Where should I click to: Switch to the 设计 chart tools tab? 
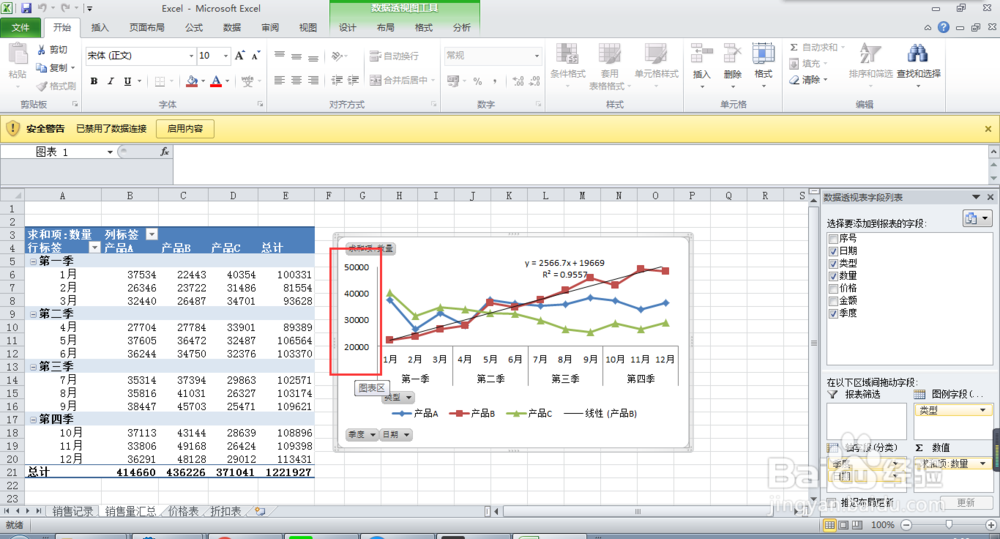click(x=348, y=27)
